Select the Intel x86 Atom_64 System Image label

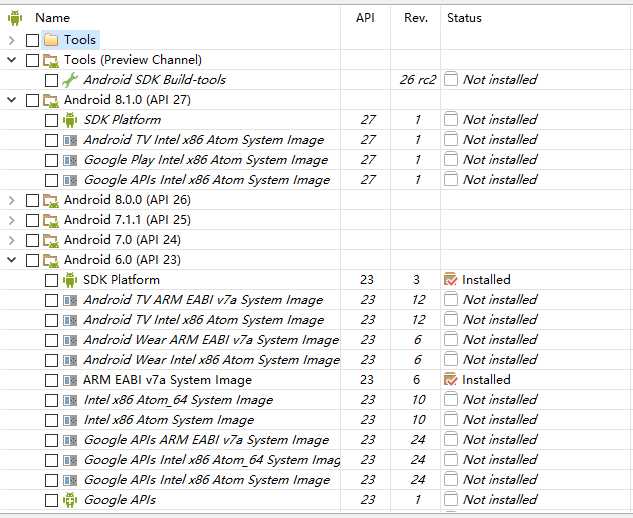coord(178,400)
